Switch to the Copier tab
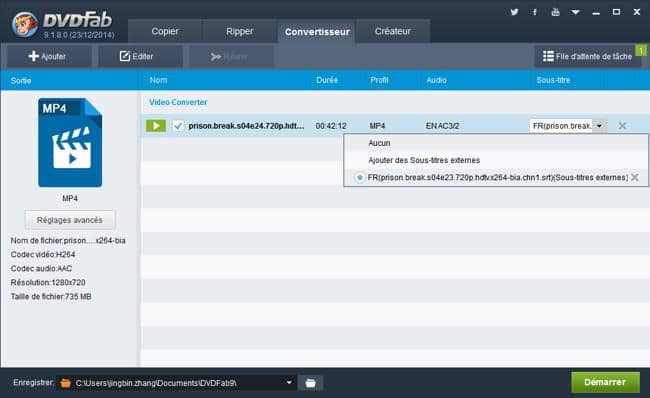Image resolution: width=650 pixels, height=398 pixels. click(165, 32)
